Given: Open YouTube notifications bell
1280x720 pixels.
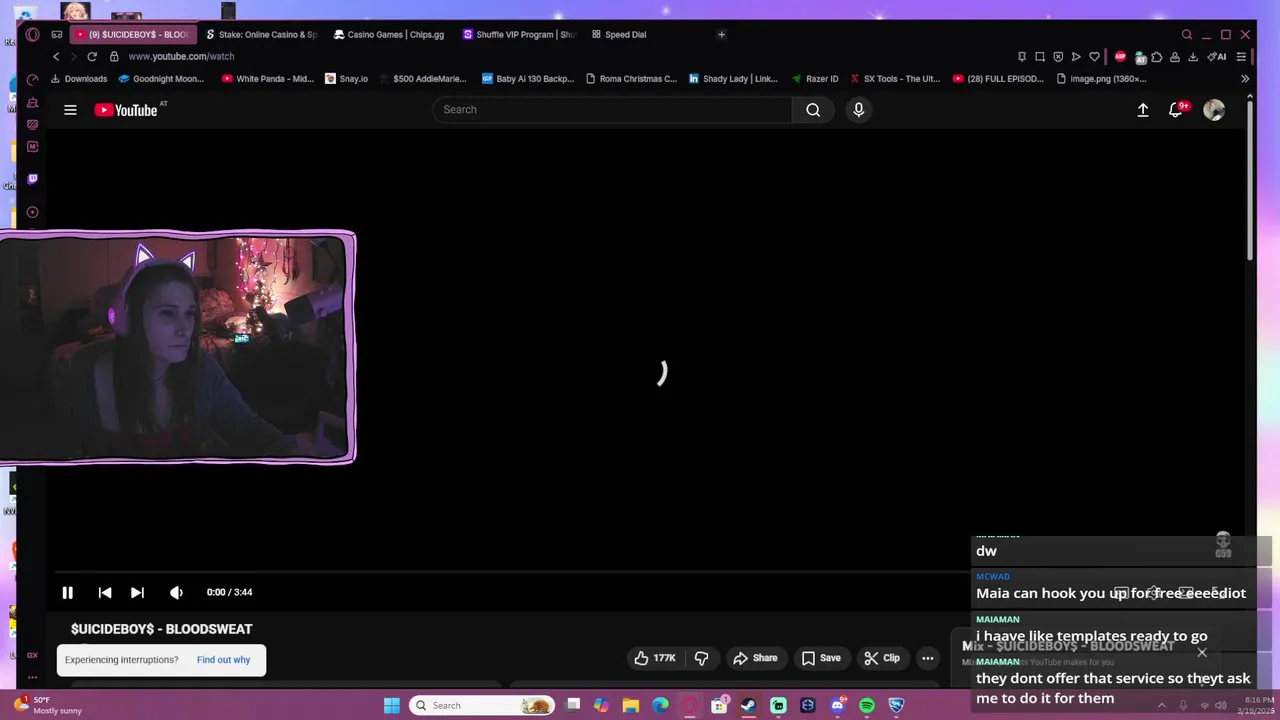Looking at the screenshot, I should point(1176,110).
